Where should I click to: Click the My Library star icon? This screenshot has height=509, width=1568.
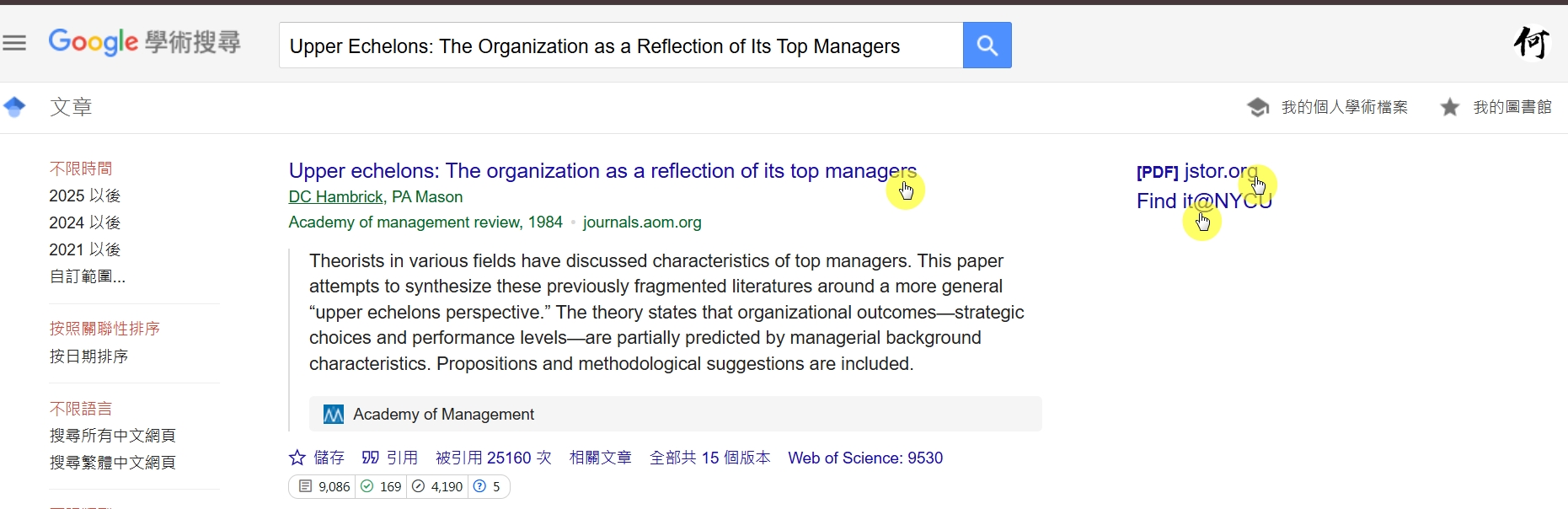1450,107
